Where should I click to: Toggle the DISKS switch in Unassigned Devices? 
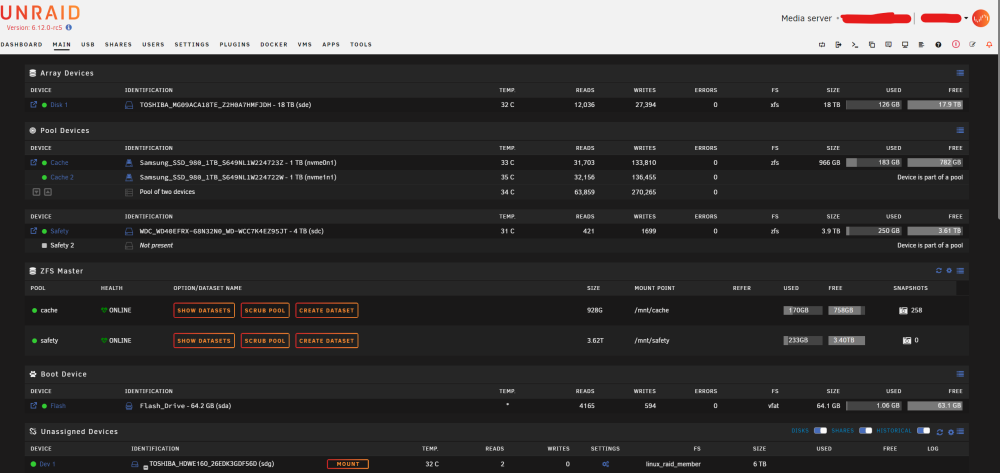point(820,431)
